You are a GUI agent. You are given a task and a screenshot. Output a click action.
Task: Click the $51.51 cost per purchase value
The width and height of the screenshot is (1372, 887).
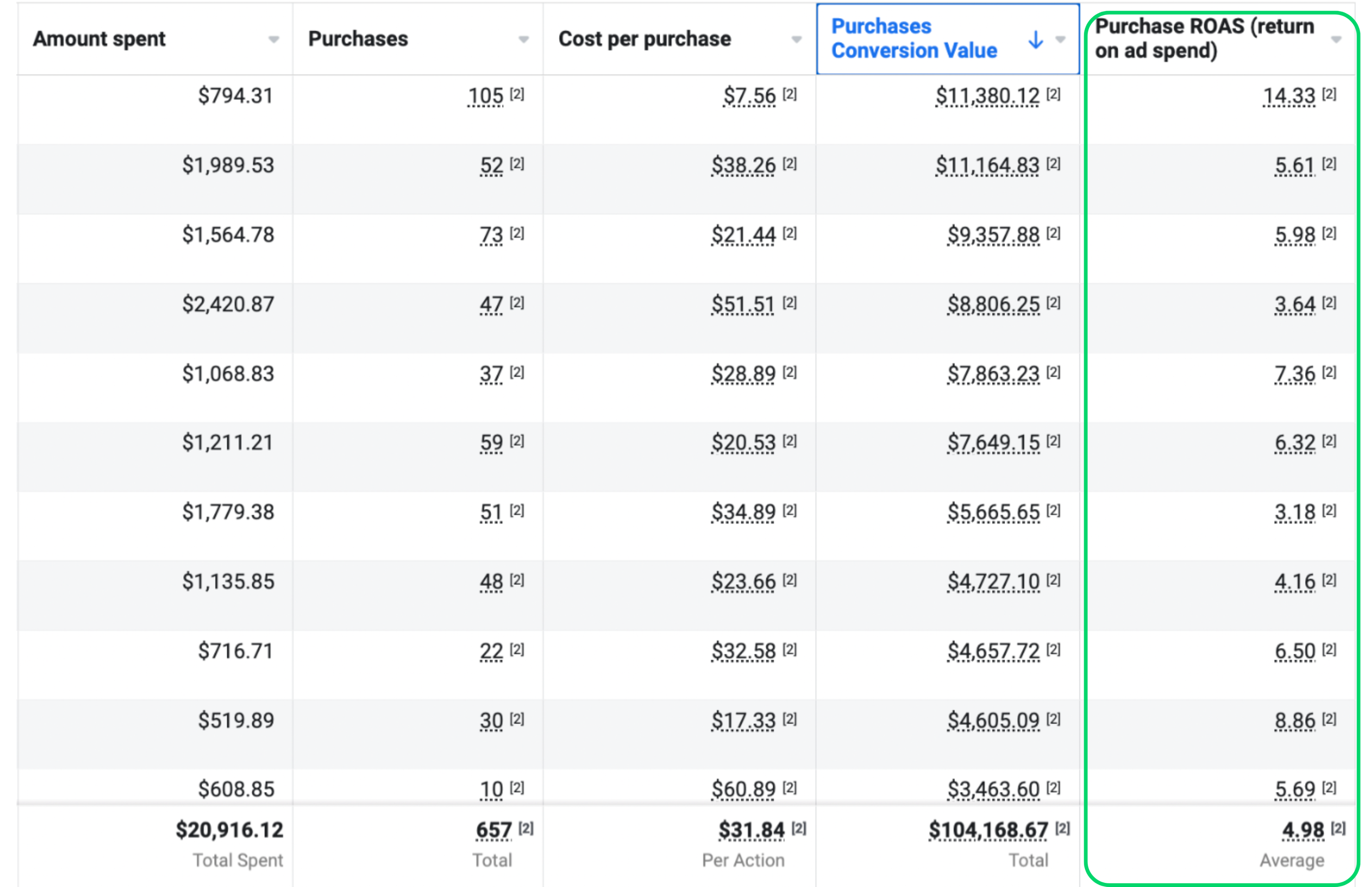pyautogui.click(x=744, y=304)
